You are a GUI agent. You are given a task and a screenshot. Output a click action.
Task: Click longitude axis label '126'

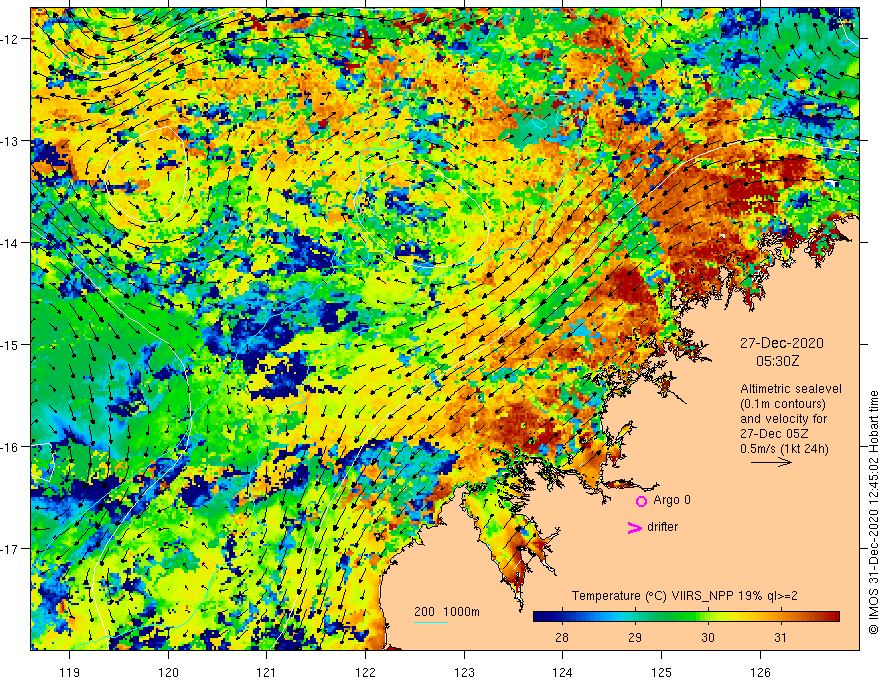760,672
